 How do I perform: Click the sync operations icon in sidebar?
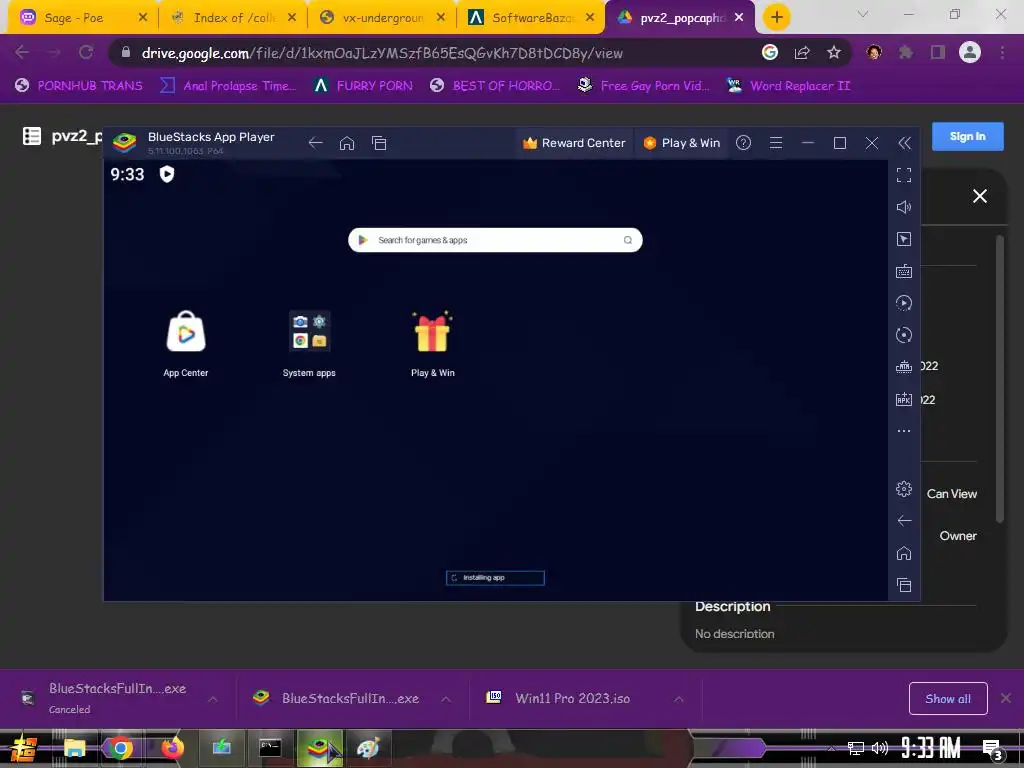click(x=904, y=303)
